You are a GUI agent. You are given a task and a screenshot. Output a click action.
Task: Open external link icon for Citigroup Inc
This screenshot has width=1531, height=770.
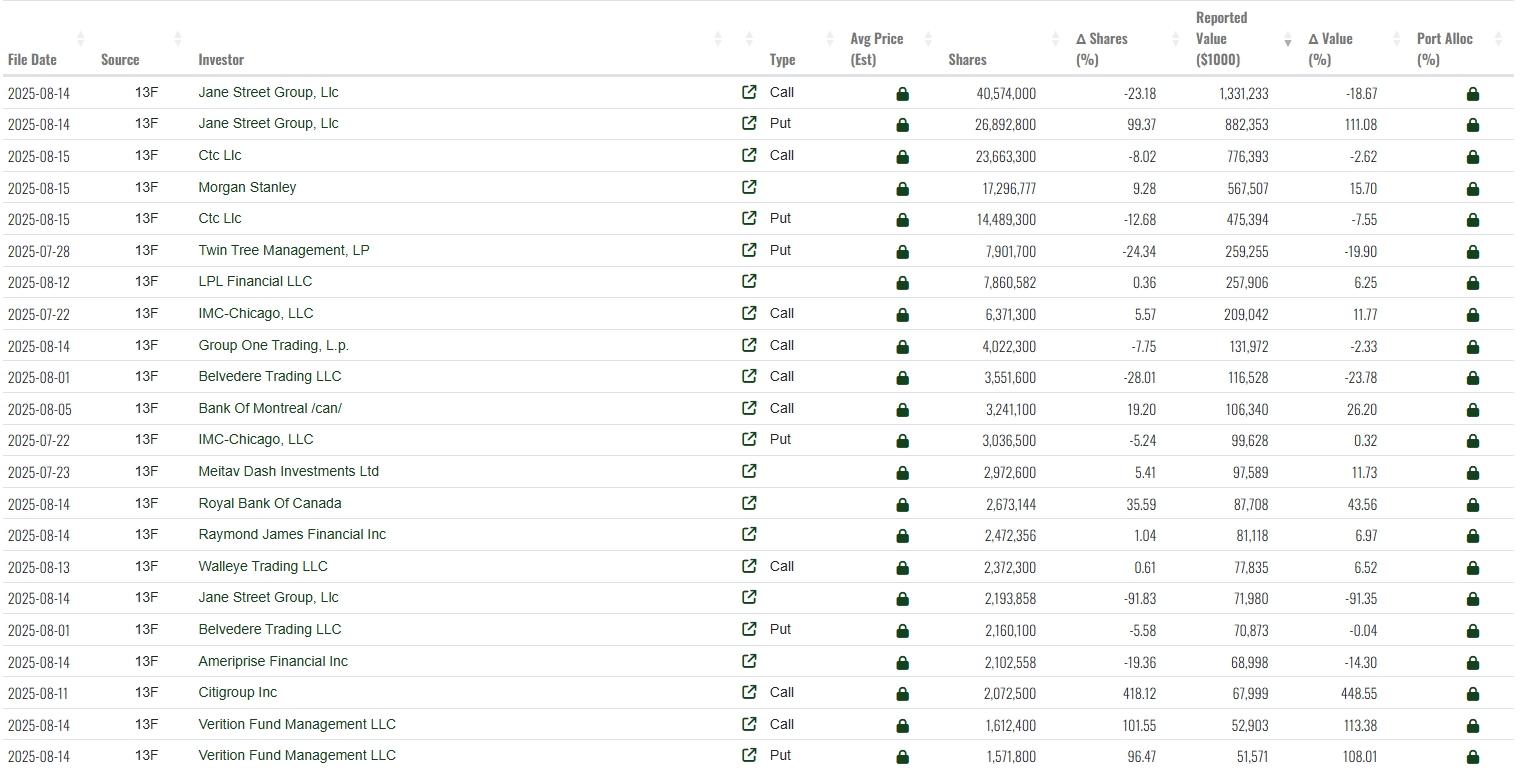[749, 692]
